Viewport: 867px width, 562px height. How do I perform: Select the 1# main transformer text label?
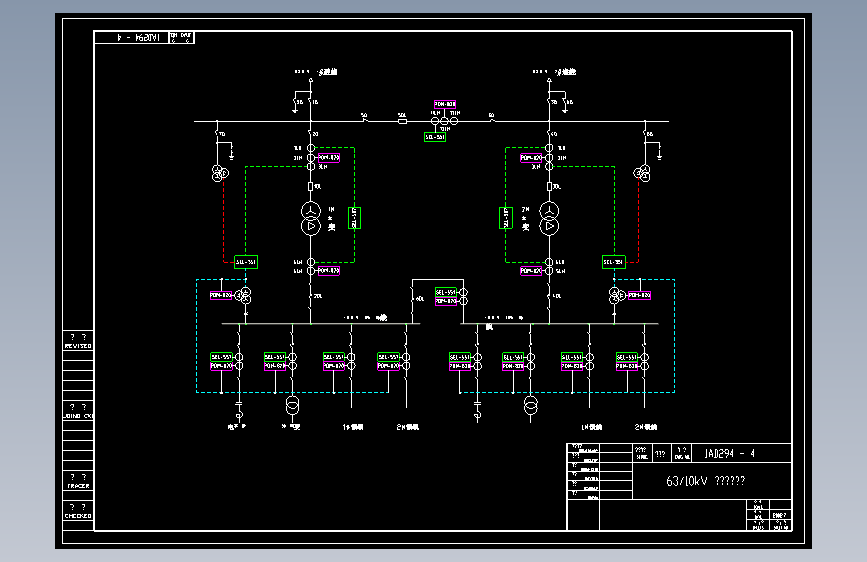click(x=331, y=218)
